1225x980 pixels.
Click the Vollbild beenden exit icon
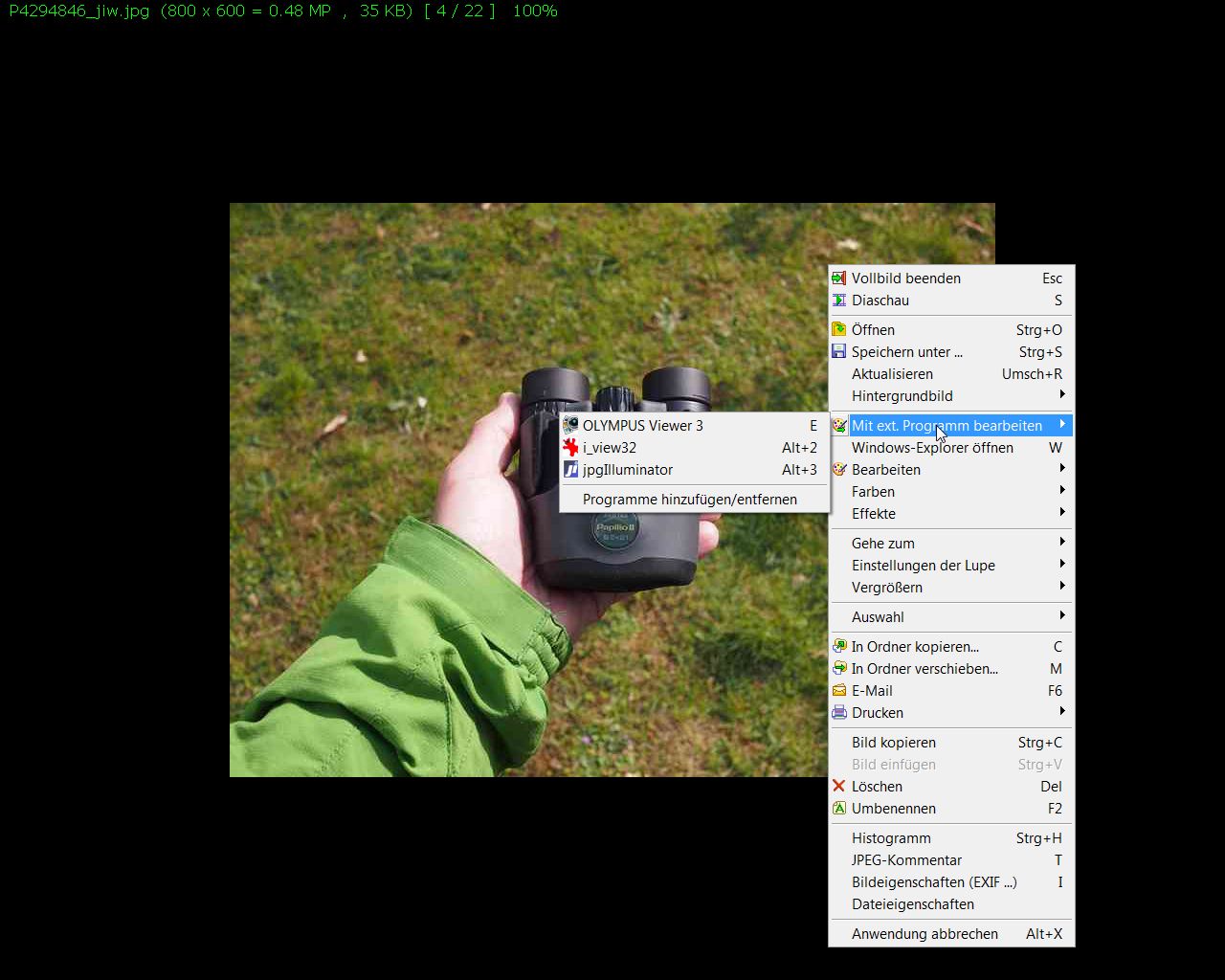pyautogui.click(x=839, y=278)
